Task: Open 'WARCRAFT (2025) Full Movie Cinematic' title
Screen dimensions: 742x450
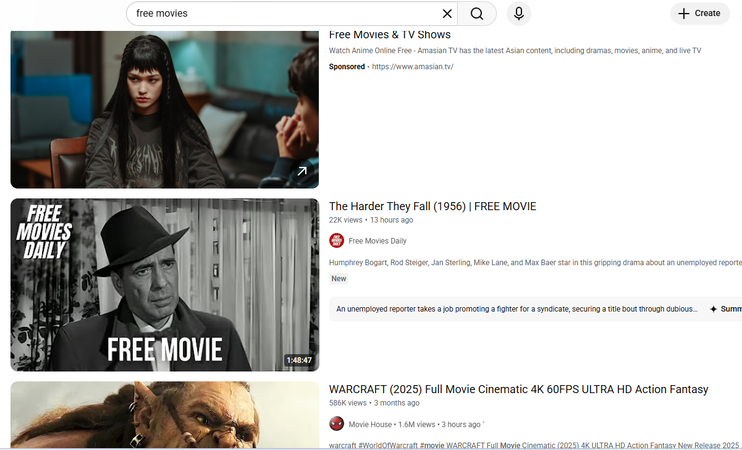Action: click(519, 389)
